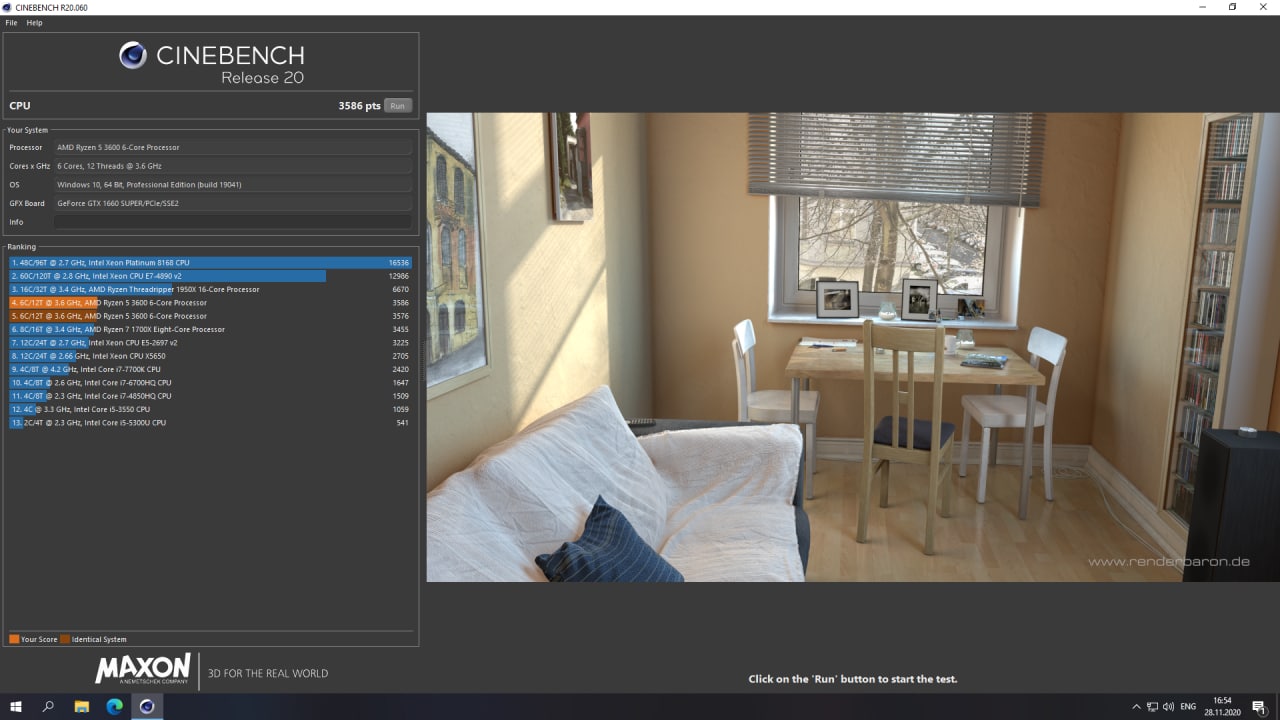Select ranking row 4 Ryzen 5 3600 scoring 3586
The width and height of the screenshot is (1280, 720).
tap(210, 303)
